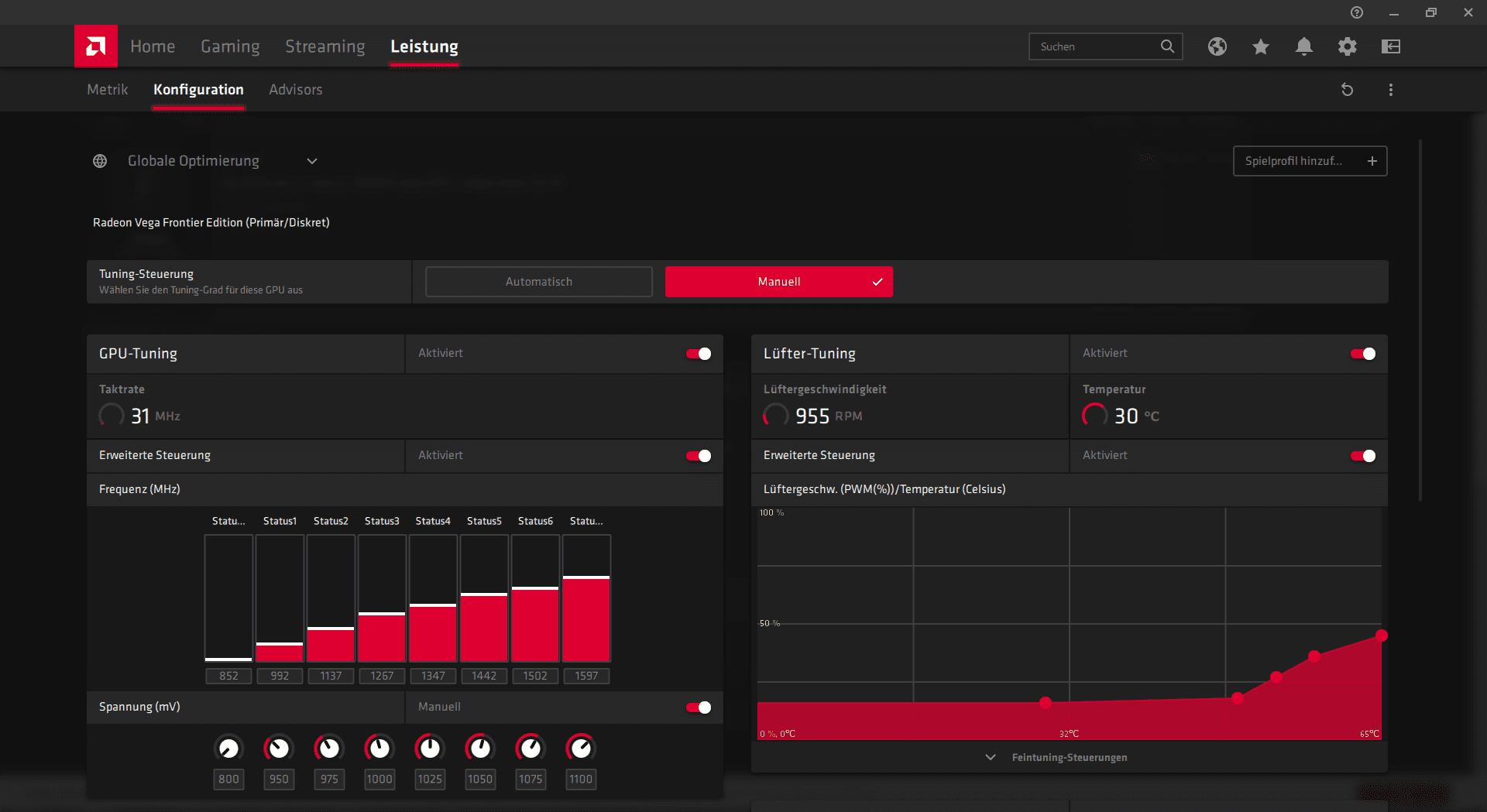Image resolution: width=1487 pixels, height=812 pixels.
Task: Open the web browser globe icon
Action: tap(1217, 46)
